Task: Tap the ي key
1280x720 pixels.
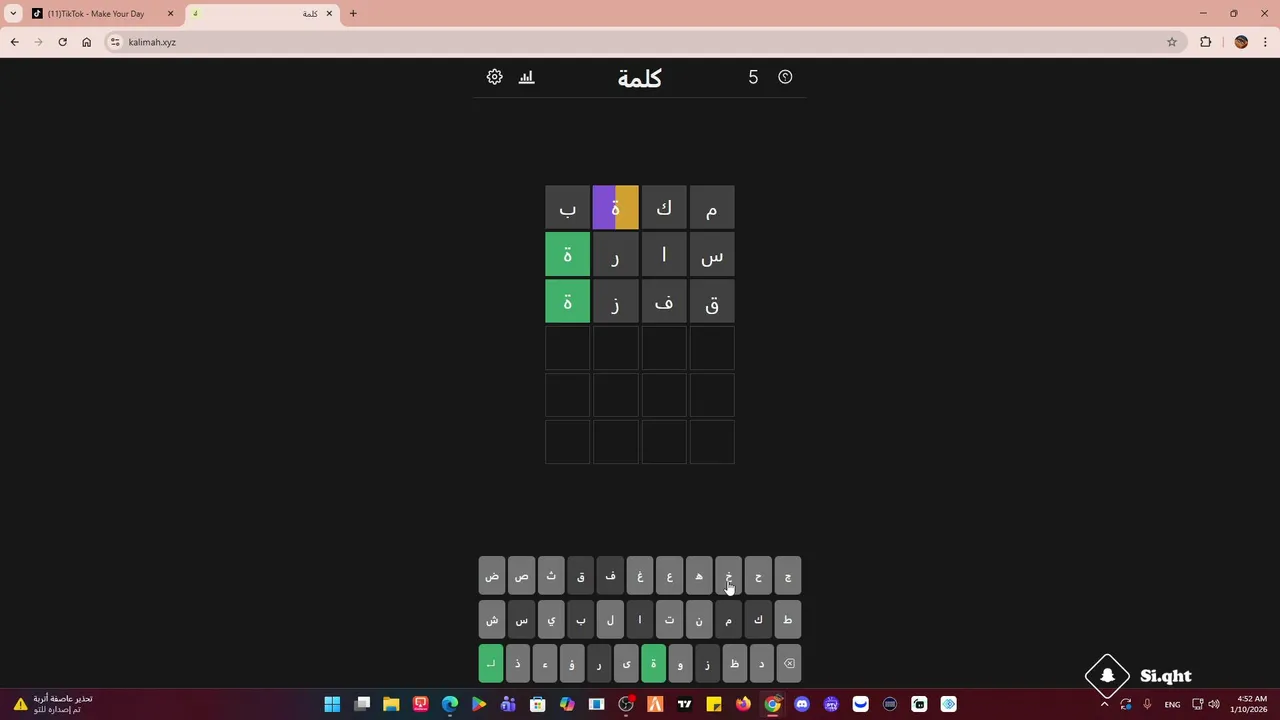Action: [x=551, y=620]
